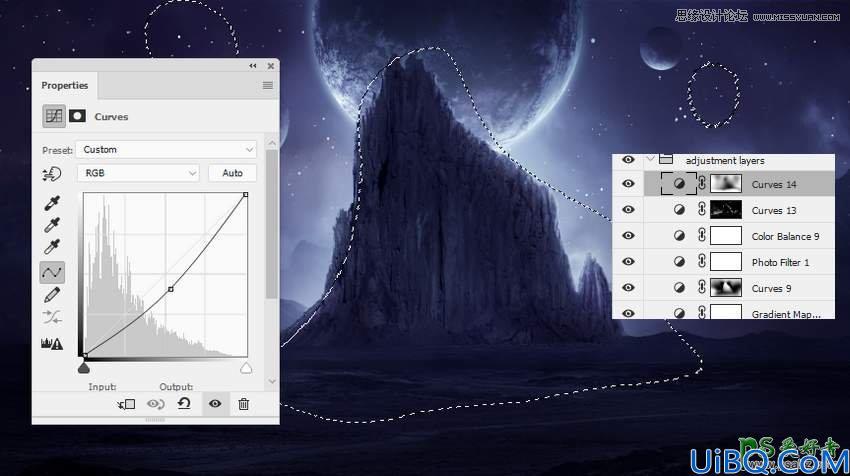This screenshot has height=476, width=850.
Task: Select the top-right curve end point
Action: pos(246,194)
